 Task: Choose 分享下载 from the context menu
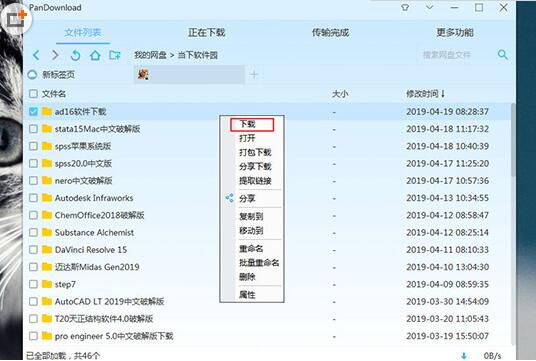click(255, 166)
